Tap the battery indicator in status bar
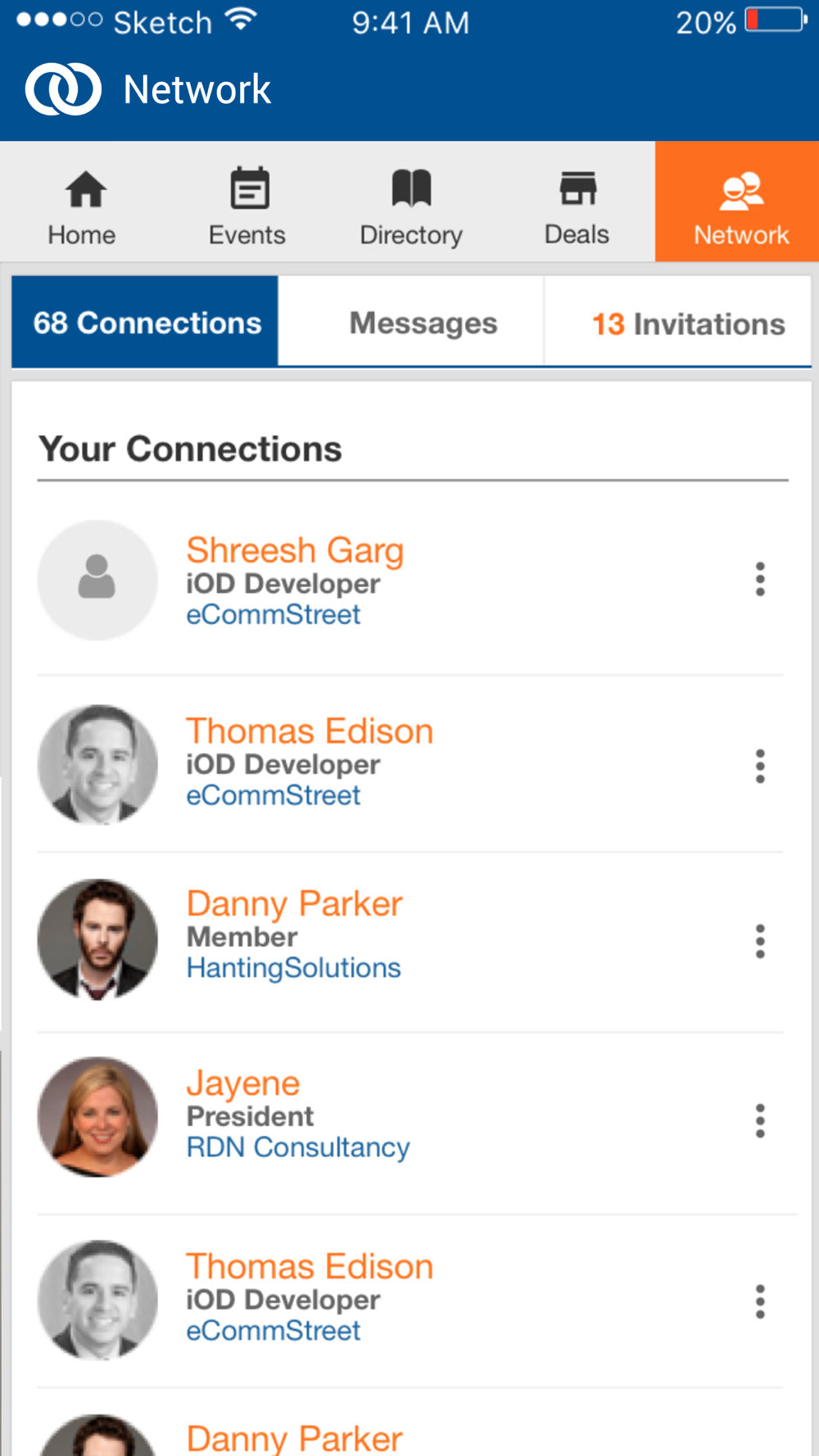The image size is (819, 1456). 775,20
